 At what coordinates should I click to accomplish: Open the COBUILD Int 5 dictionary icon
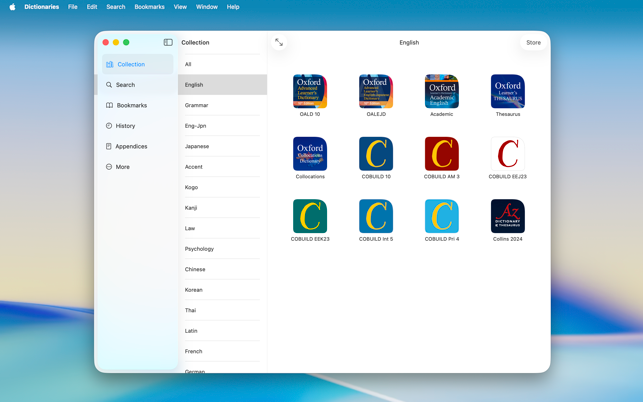376,216
